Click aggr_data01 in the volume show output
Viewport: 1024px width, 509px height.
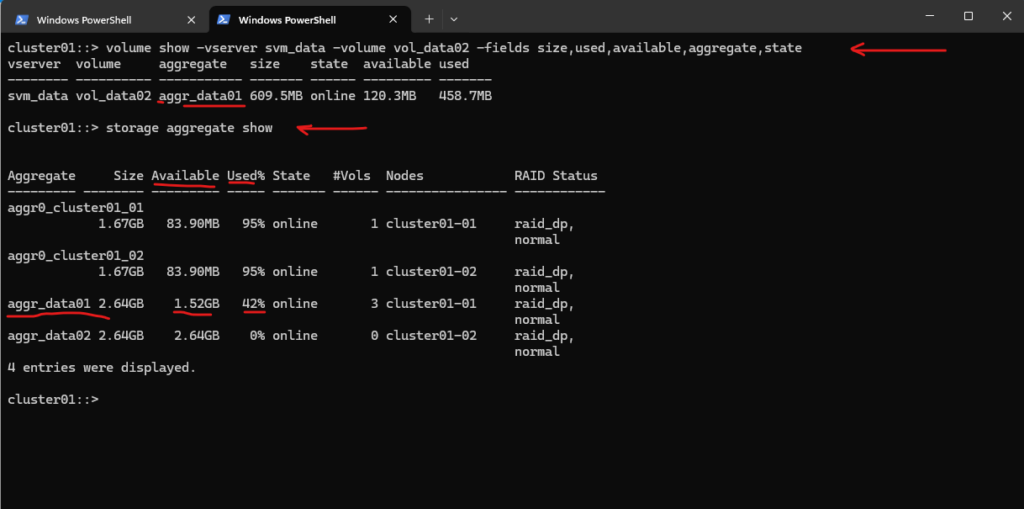pos(200,96)
